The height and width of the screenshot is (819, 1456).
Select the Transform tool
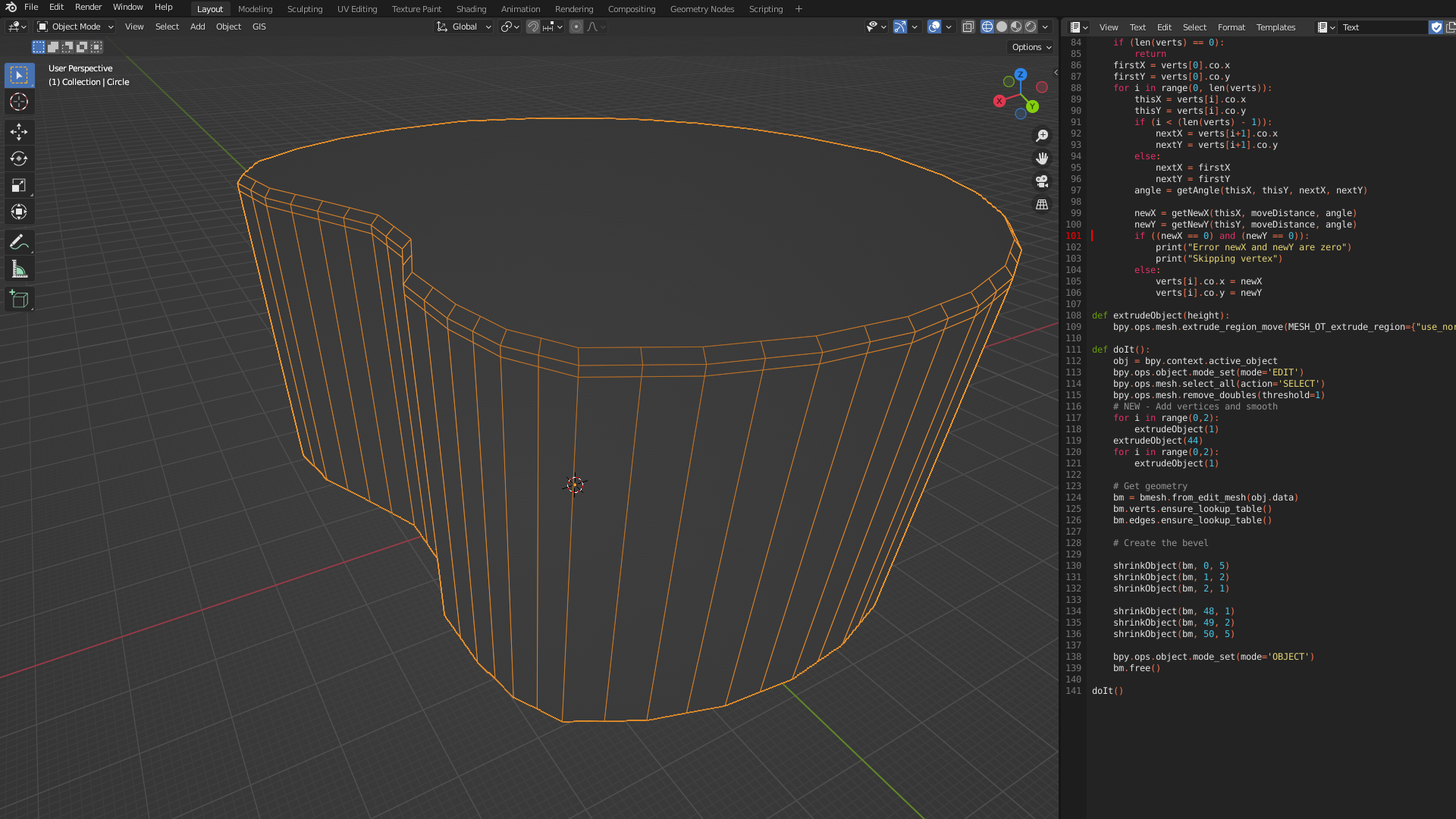point(19,212)
